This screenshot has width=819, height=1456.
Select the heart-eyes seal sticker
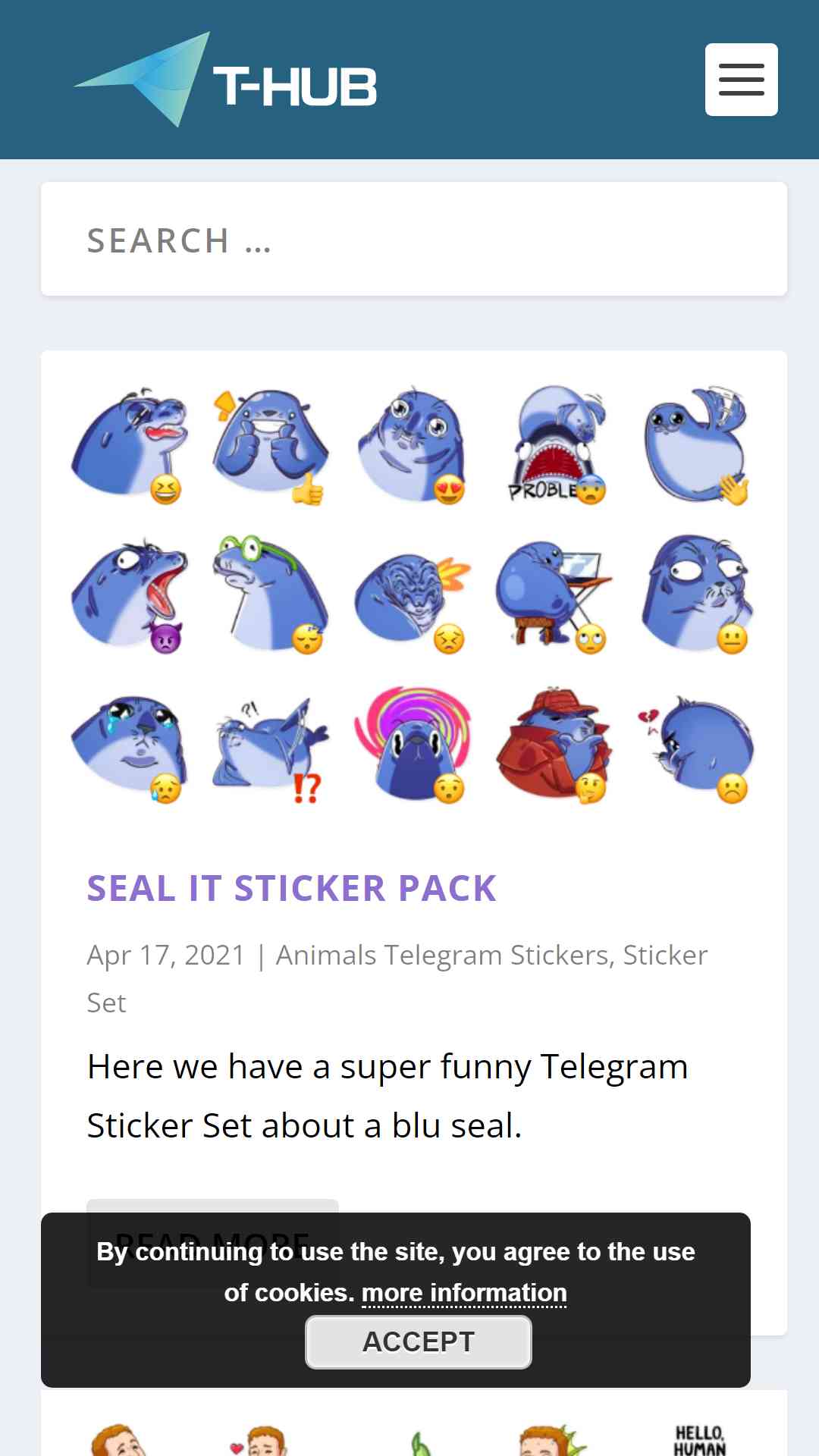pos(413,445)
